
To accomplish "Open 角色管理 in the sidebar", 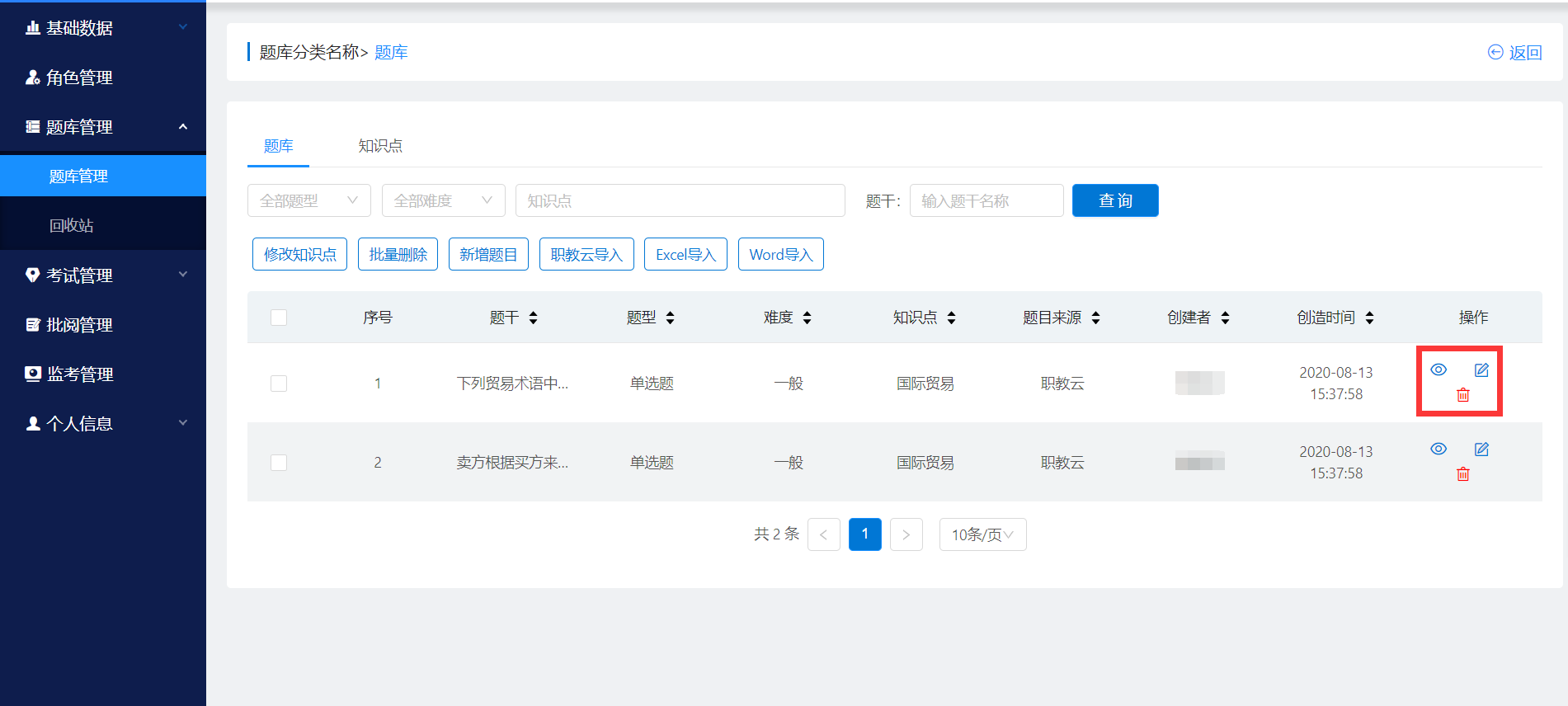I will tap(103, 78).
